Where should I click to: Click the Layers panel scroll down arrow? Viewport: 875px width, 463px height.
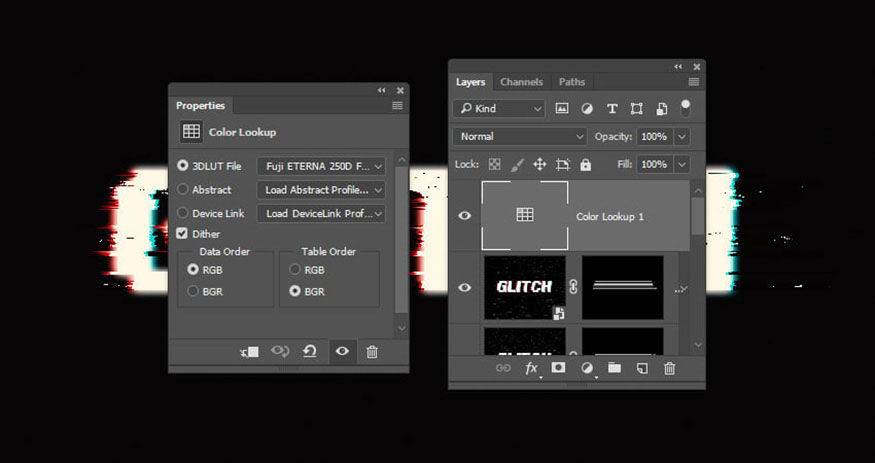(x=698, y=345)
